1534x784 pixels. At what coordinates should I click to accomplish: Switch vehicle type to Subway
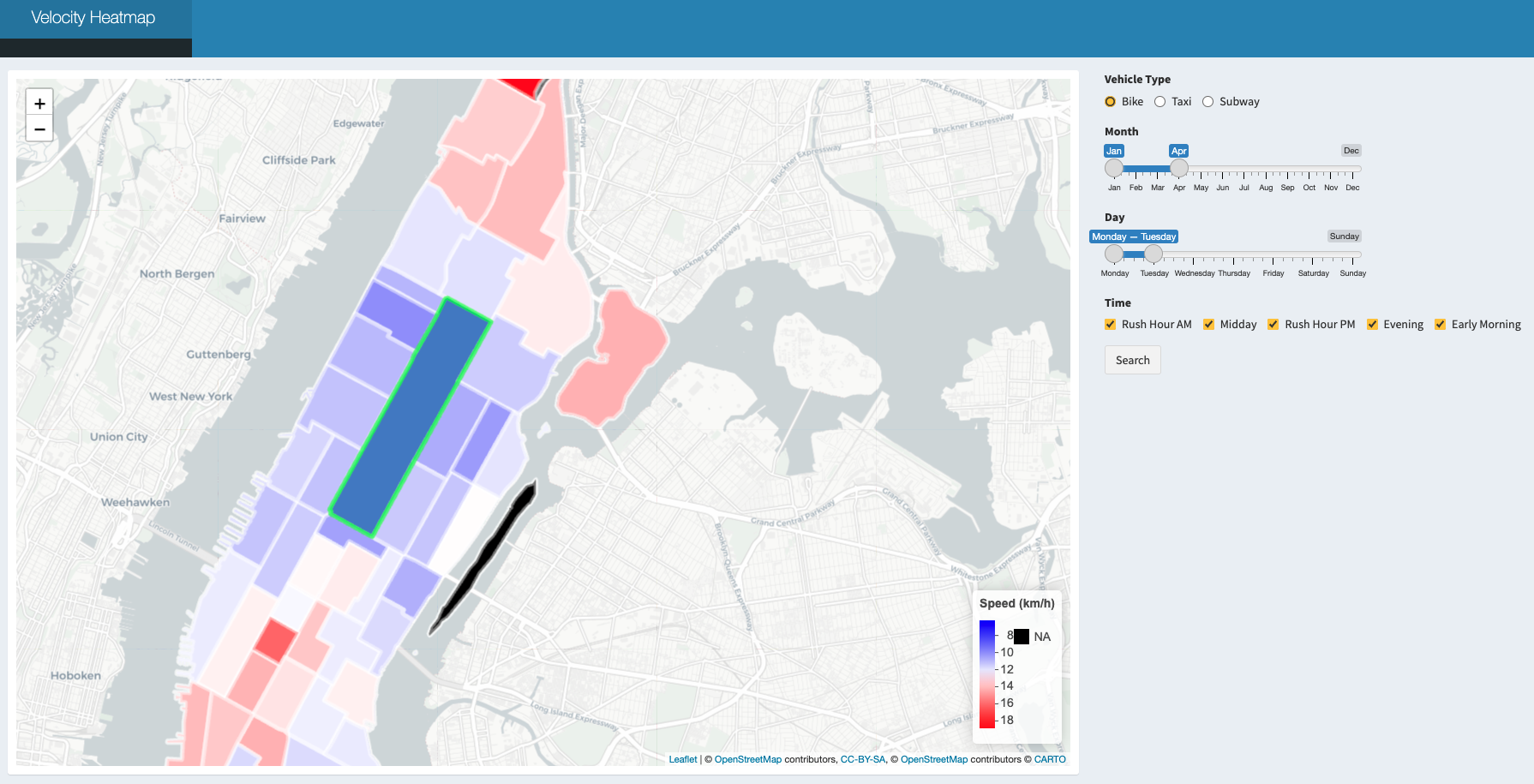(1208, 102)
